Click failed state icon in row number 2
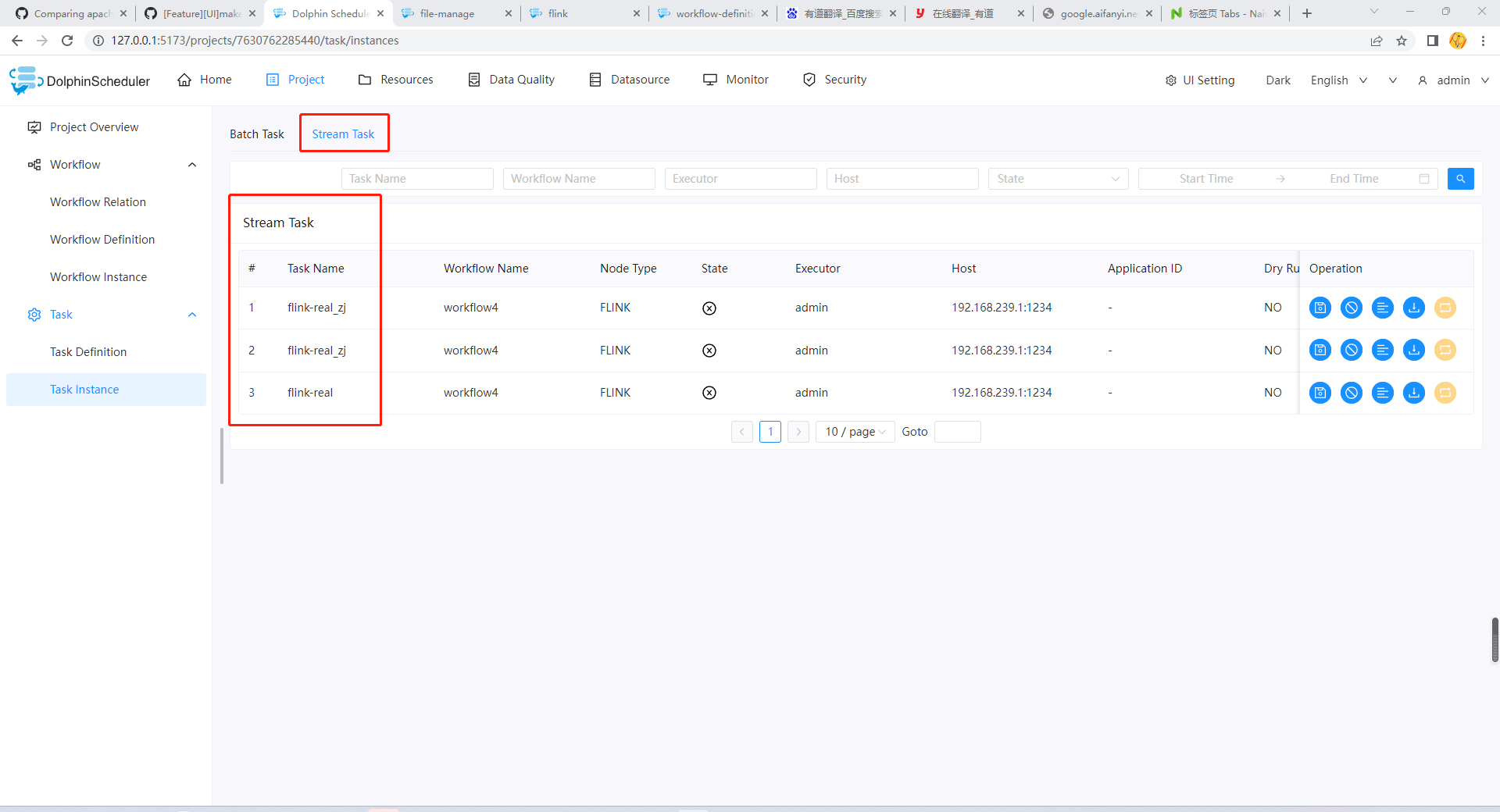 coord(709,351)
